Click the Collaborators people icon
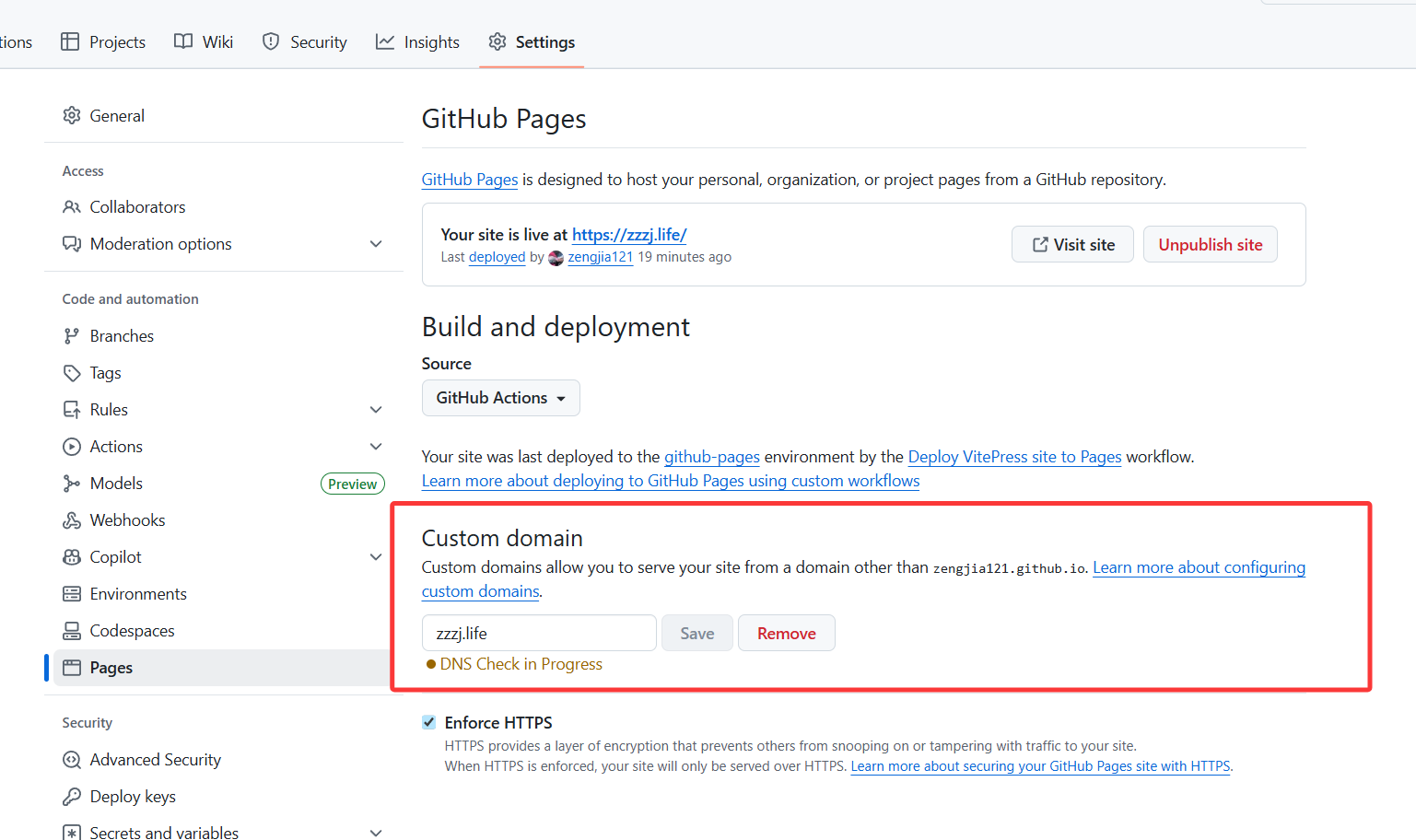The width and height of the screenshot is (1416, 840). click(x=72, y=207)
